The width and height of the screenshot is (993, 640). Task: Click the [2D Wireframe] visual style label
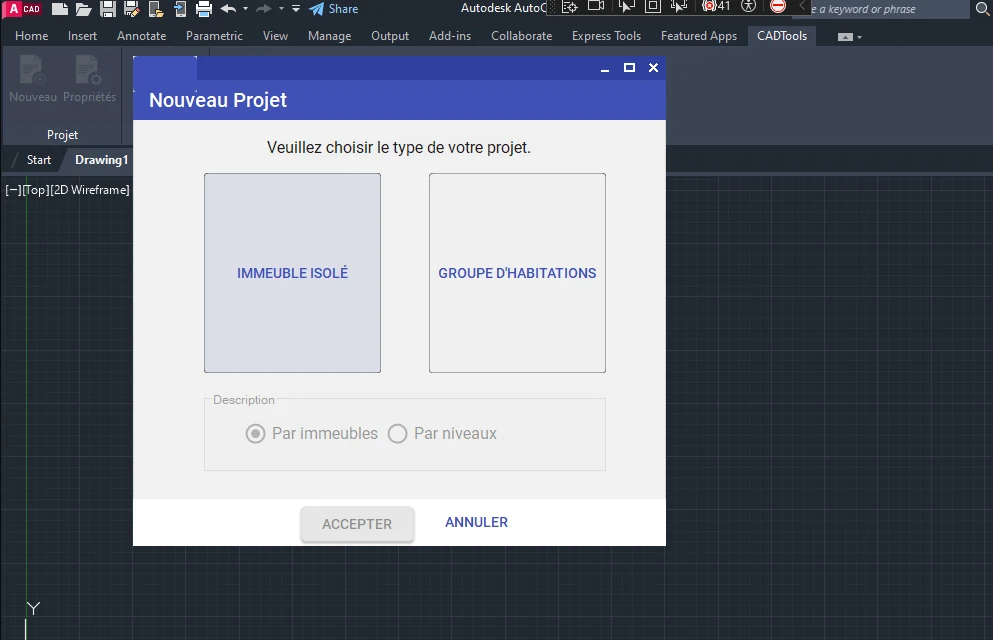90,190
